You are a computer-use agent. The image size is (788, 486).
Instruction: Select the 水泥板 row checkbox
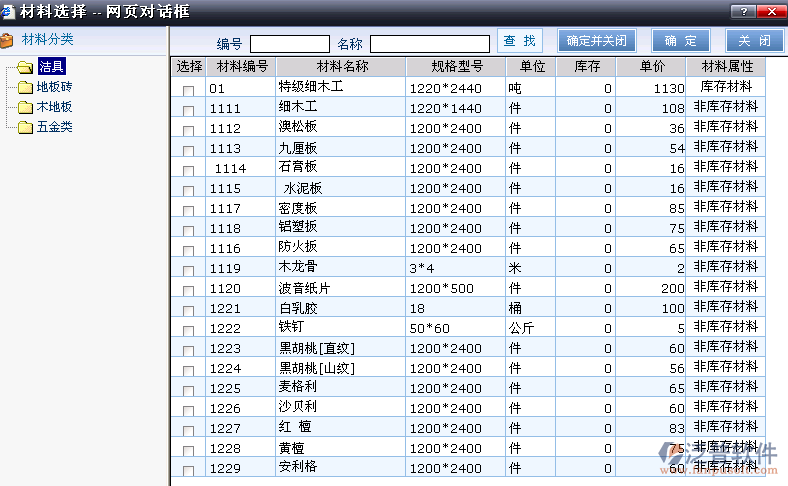tap(188, 190)
